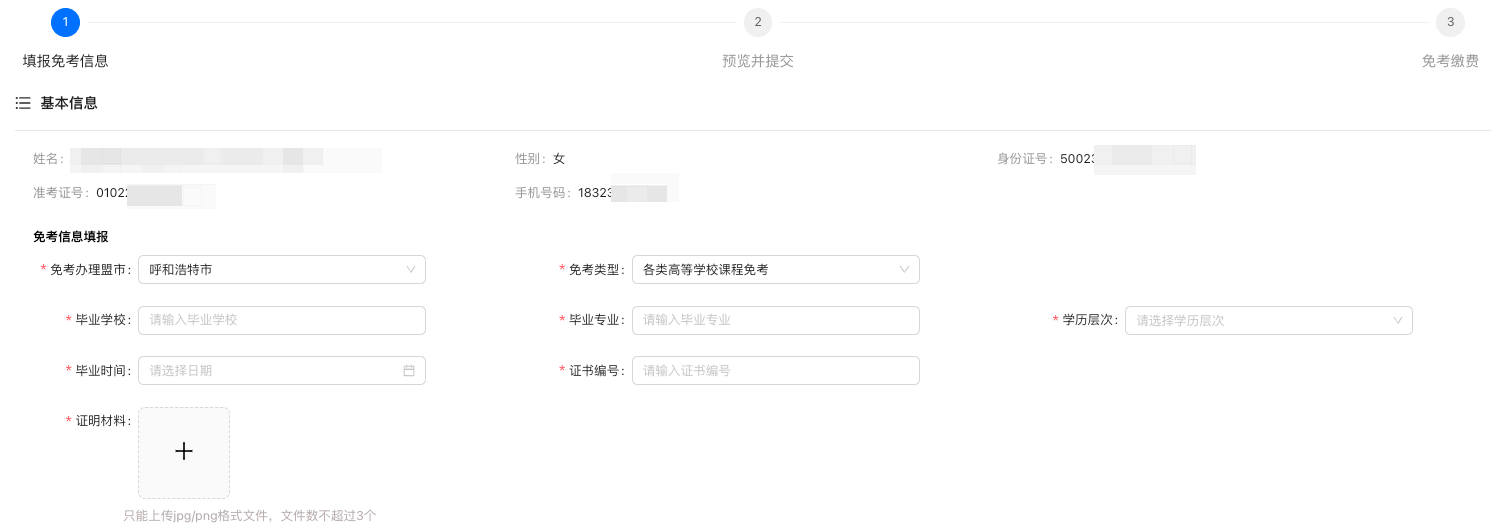Select the 填报免考信息 step label

[x=66, y=61]
